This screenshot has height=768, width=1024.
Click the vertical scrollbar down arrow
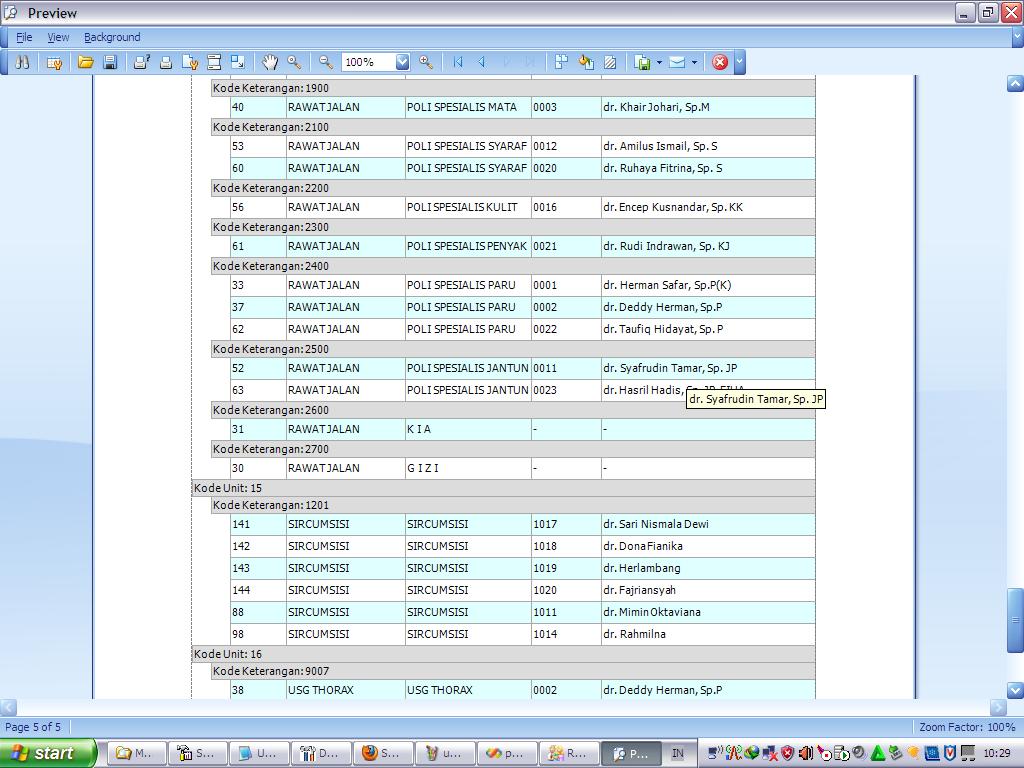(1015, 690)
